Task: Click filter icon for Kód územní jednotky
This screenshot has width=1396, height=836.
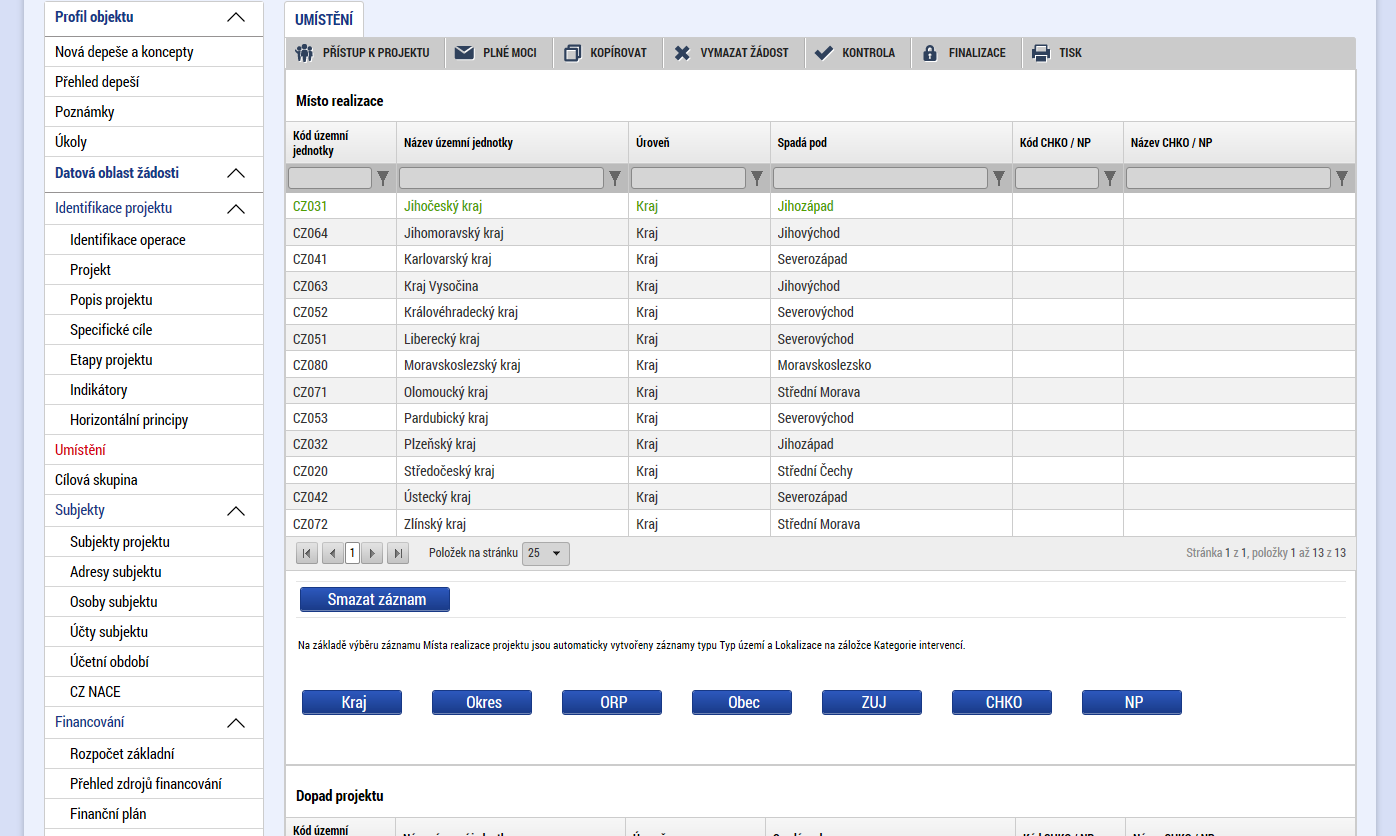Action: point(383,178)
